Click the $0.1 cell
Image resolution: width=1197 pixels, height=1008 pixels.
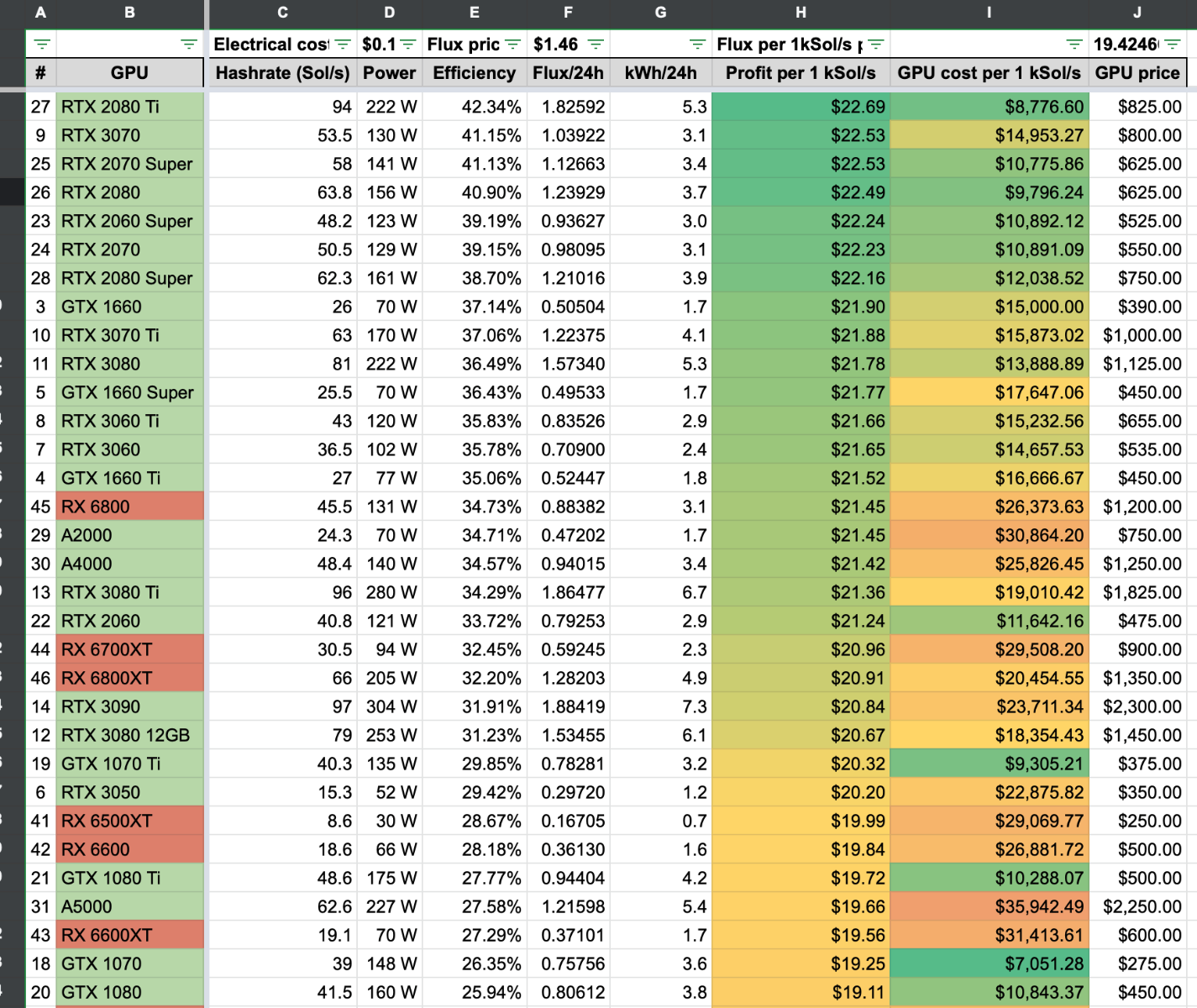pos(390,45)
